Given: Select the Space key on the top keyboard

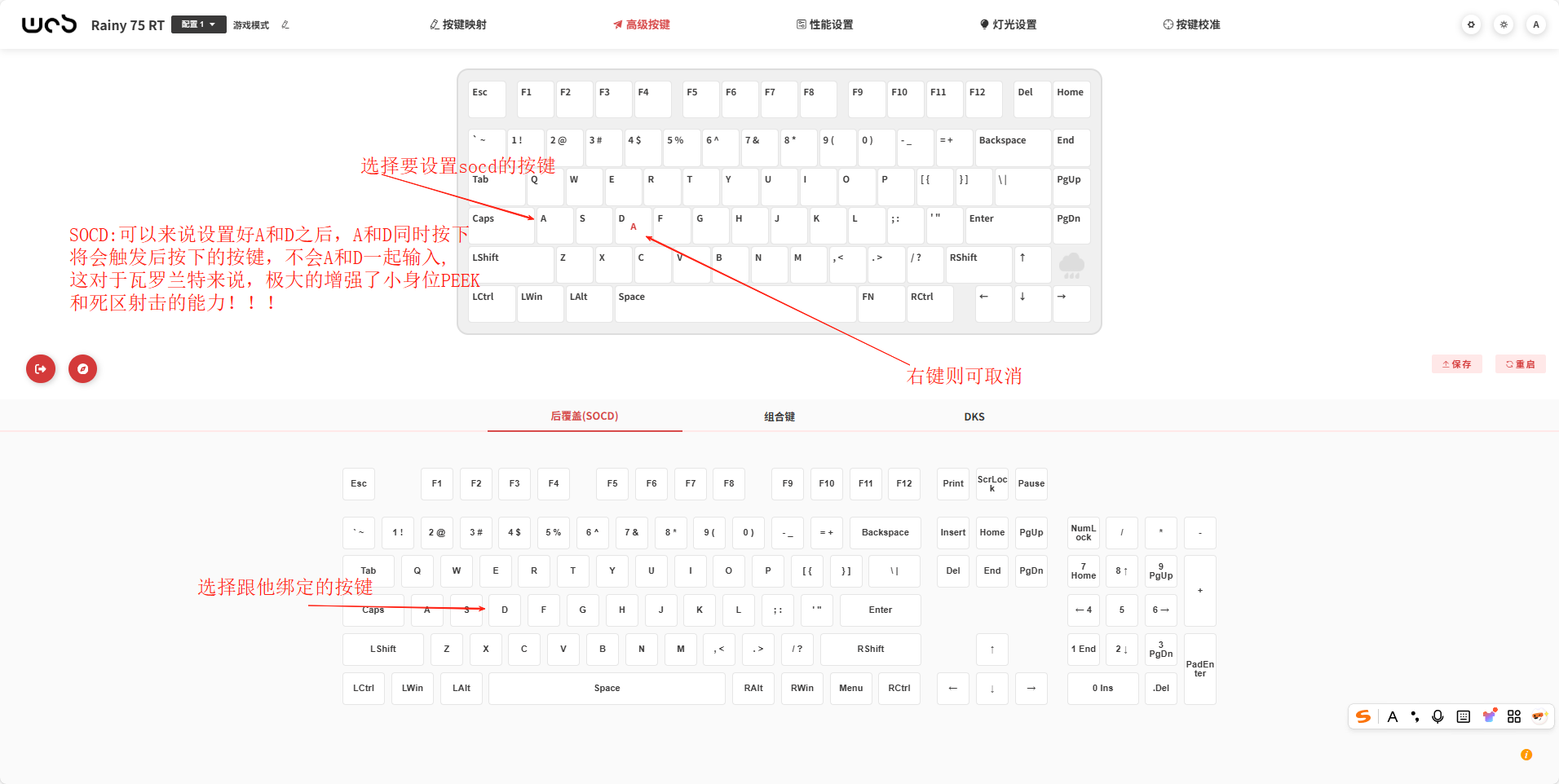Looking at the screenshot, I should tap(735, 304).
